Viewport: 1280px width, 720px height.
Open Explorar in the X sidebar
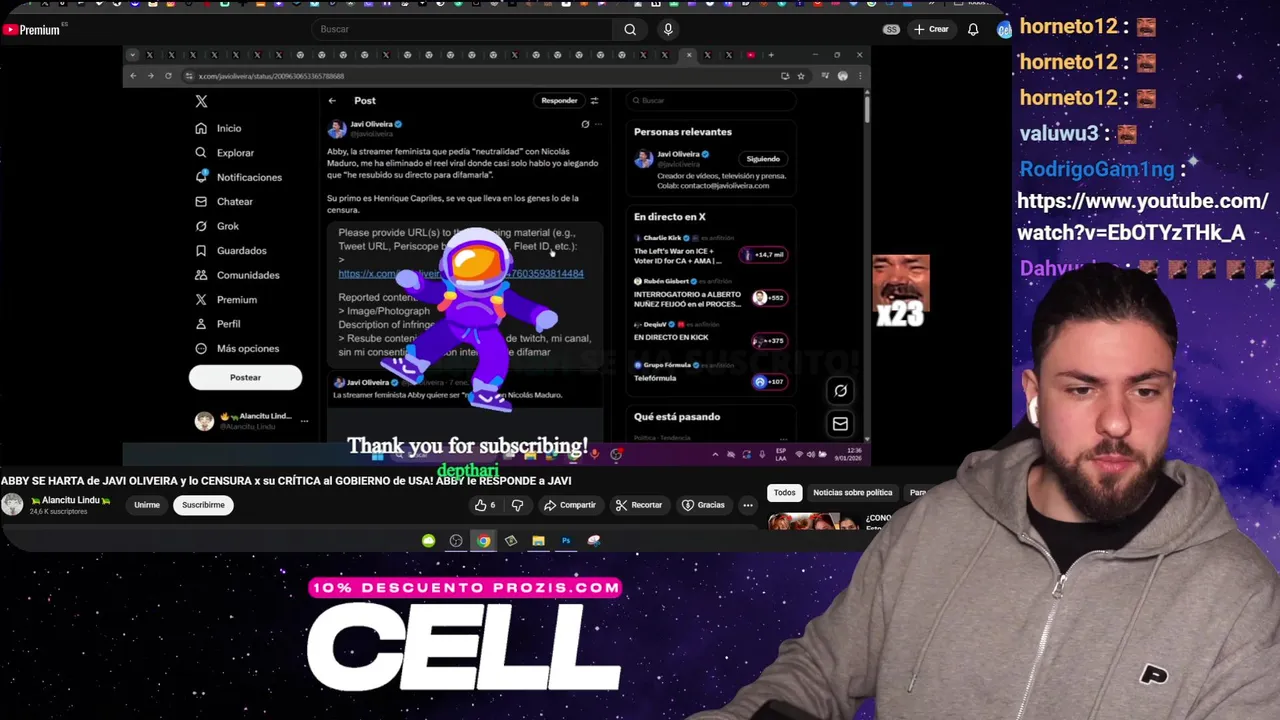click(224, 153)
